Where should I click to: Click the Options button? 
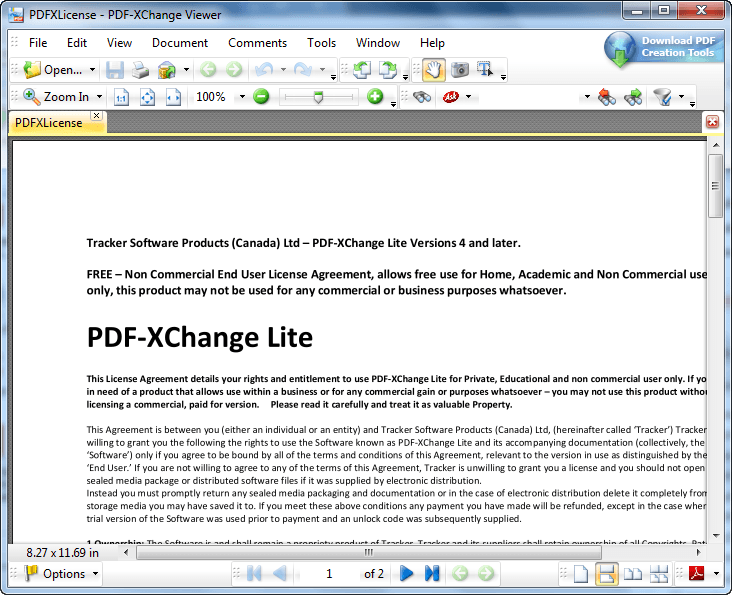(x=62, y=574)
